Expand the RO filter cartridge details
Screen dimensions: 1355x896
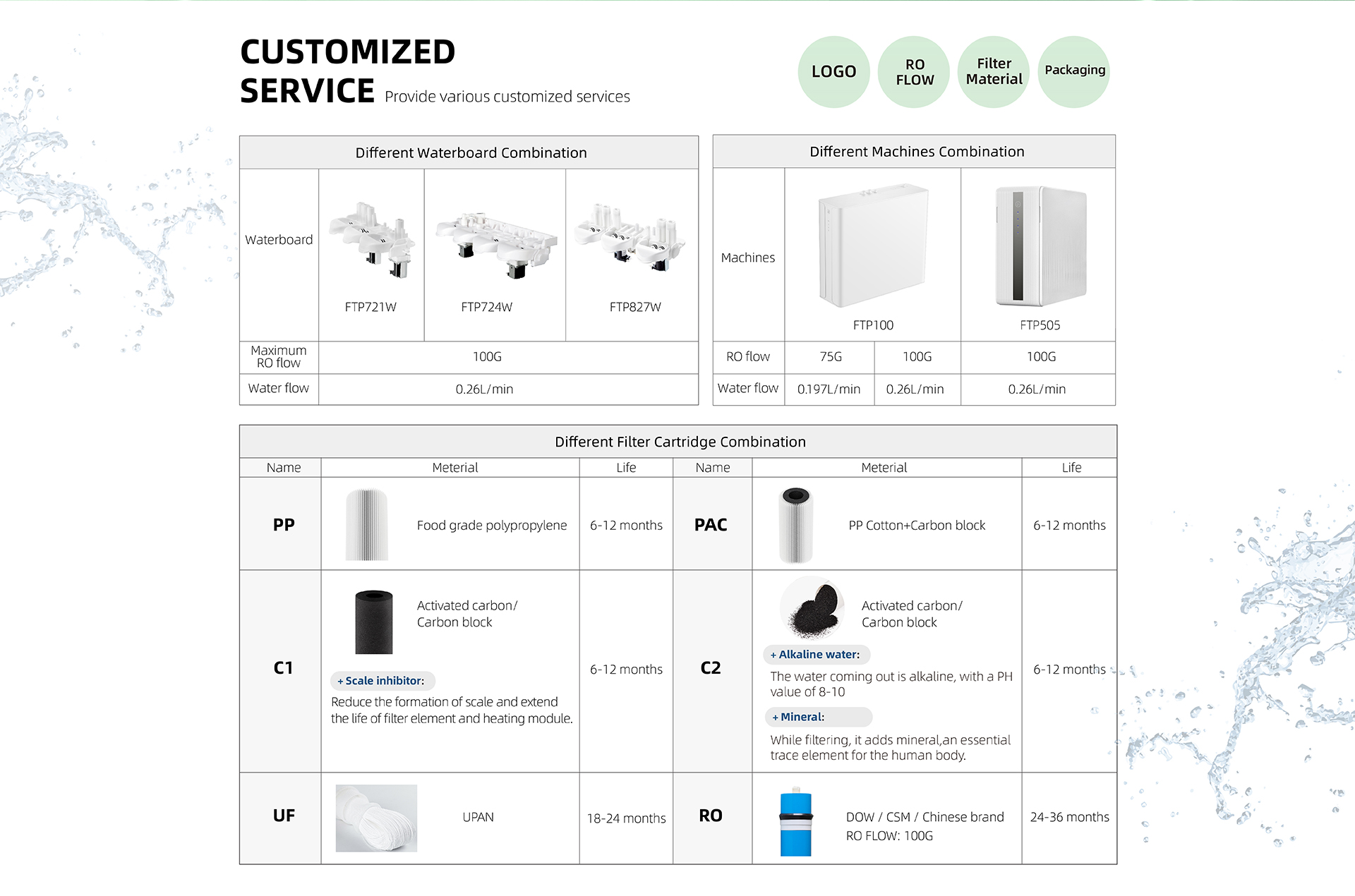pyautogui.click(x=713, y=823)
